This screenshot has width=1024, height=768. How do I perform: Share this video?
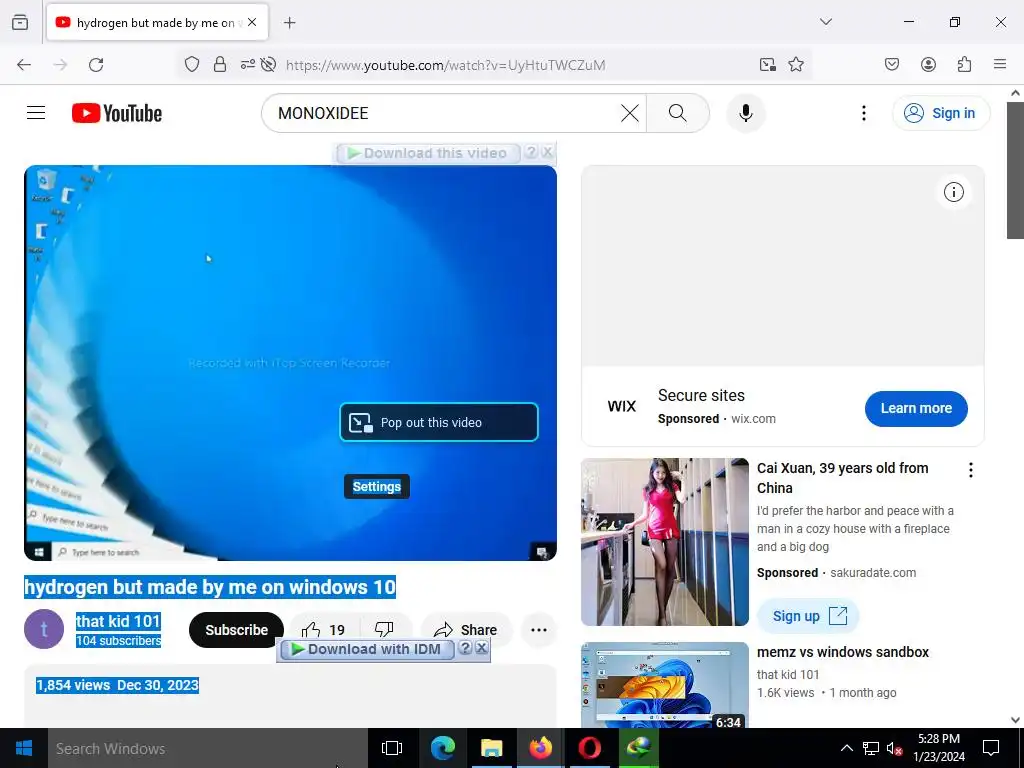pyautogui.click(x=466, y=630)
